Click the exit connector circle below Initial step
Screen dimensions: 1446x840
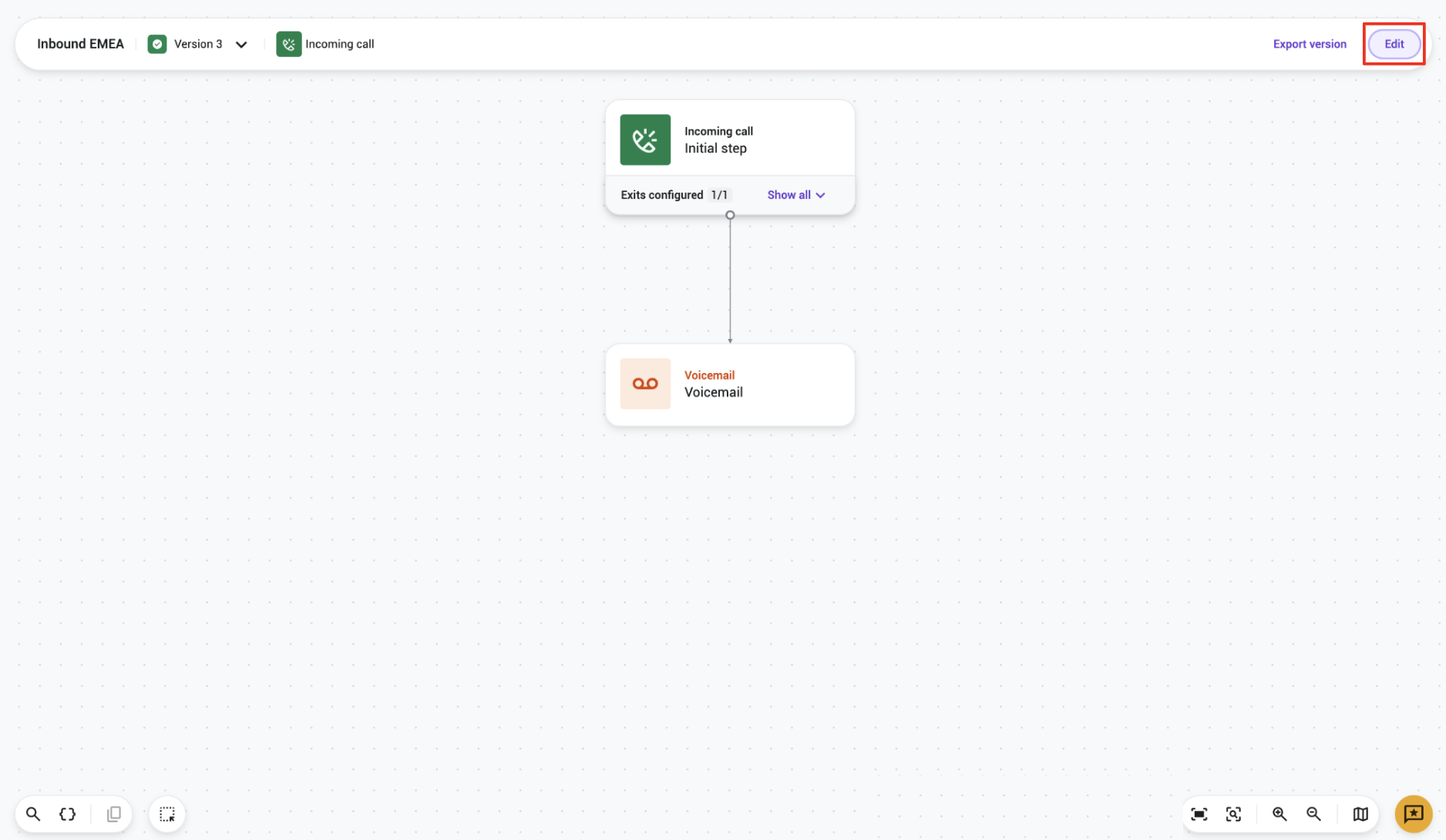coord(730,215)
